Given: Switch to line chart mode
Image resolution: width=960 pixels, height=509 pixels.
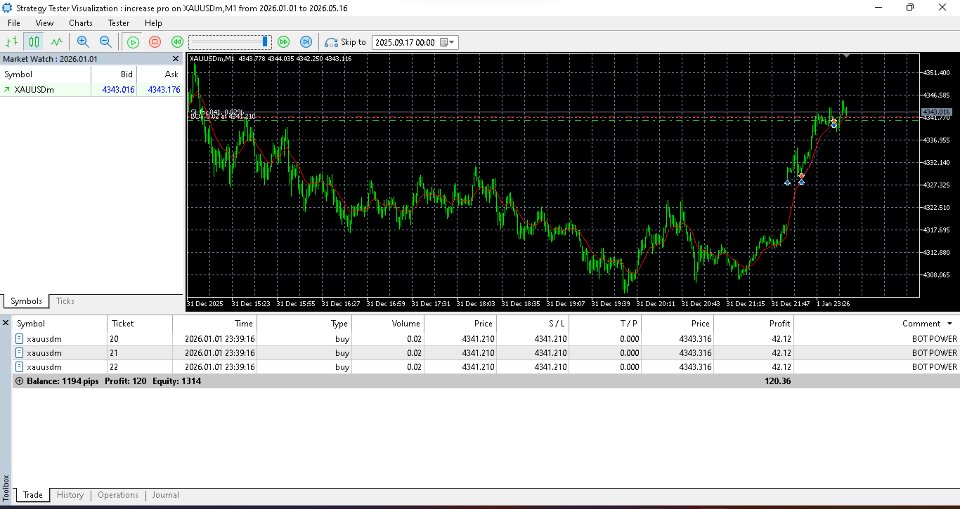Looking at the screenshot, I should click(56, 42).
